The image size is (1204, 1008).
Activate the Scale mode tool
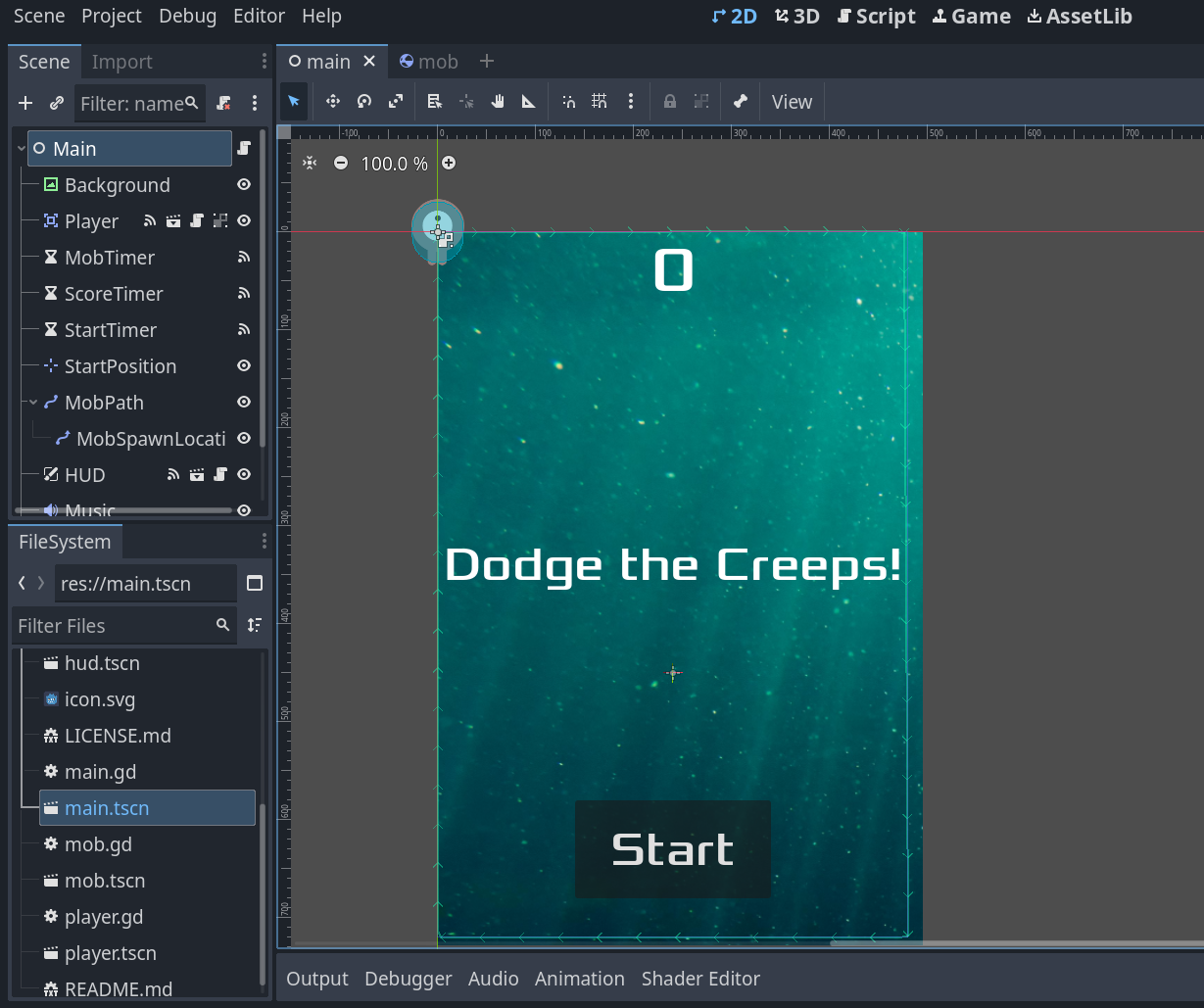click(x=396, y=102)
